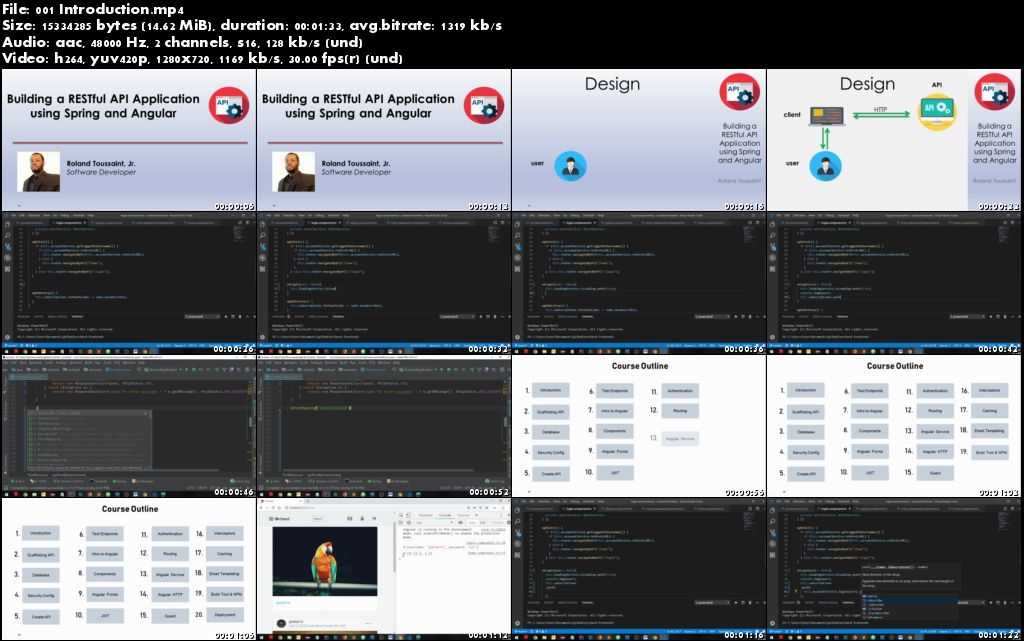Click the 'Size: 15334285 bytes' info line
The width and height of the screenshot is (1024, 641).
(x=252, y=25)
